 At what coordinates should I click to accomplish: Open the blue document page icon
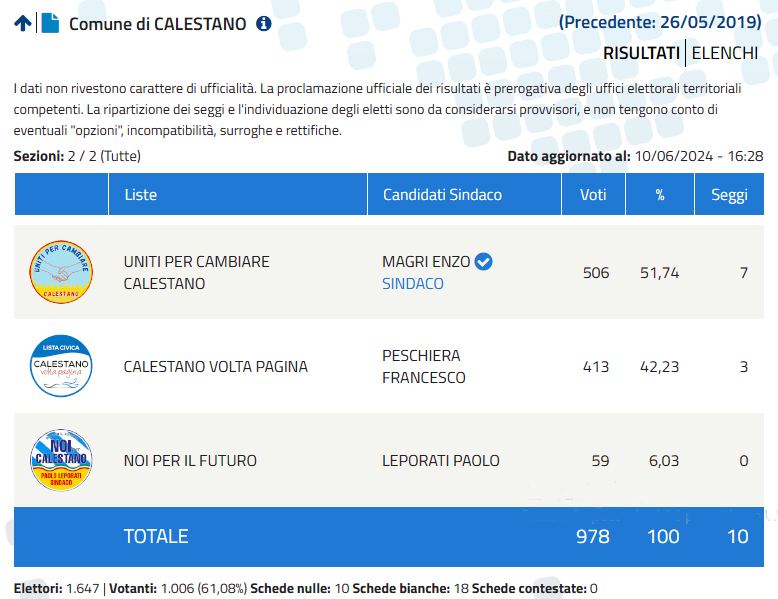pos(50,23)
